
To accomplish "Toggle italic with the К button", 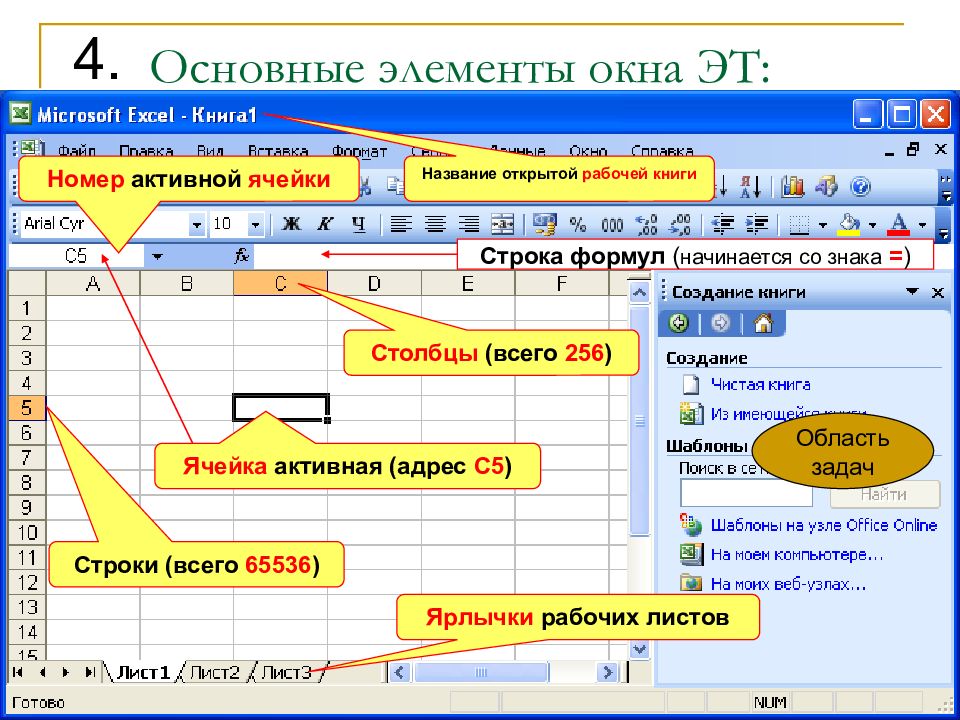I will [x=324, y=224].
